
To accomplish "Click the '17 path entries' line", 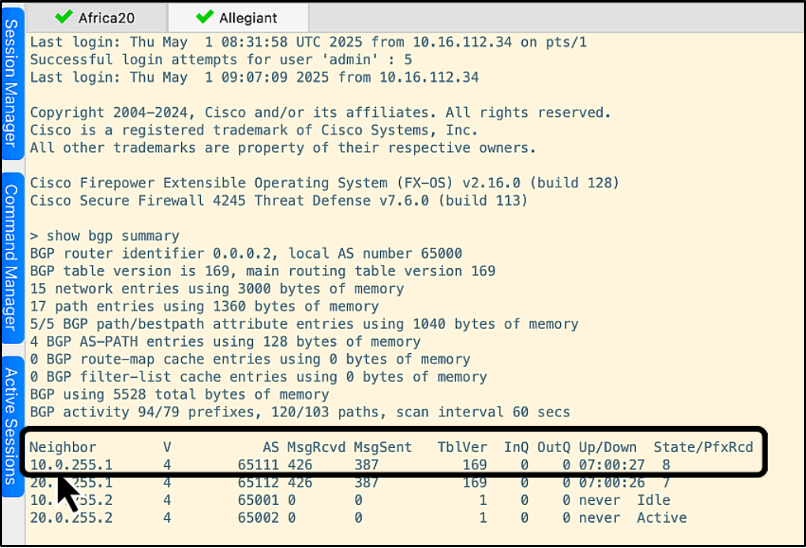I will 204,306.
